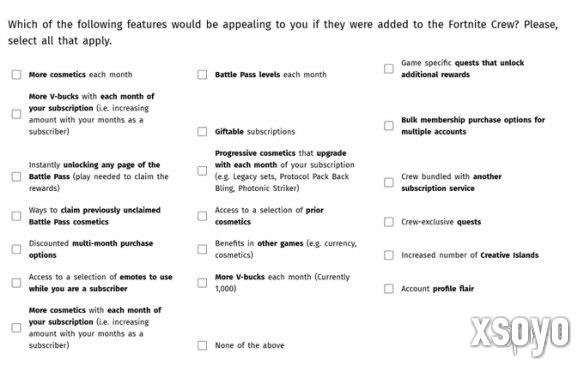The image size is (584, 365).
Task: Tick claim previously unclaimed Battle Pass cosmetics
Action: point(16,216)
